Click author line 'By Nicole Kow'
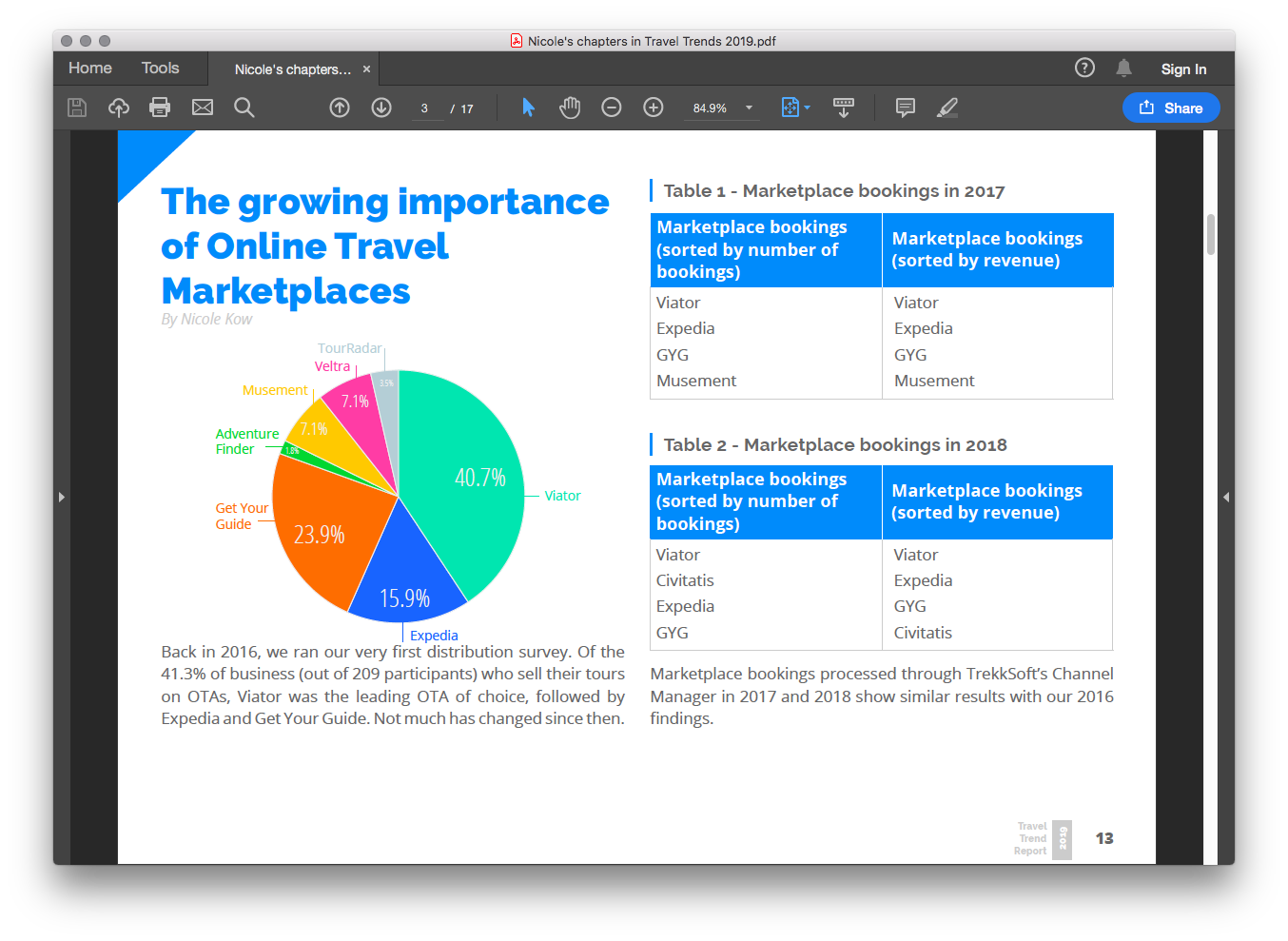Image resolution: width=1288 pixels, height=941 pixels. coord(206,320)
